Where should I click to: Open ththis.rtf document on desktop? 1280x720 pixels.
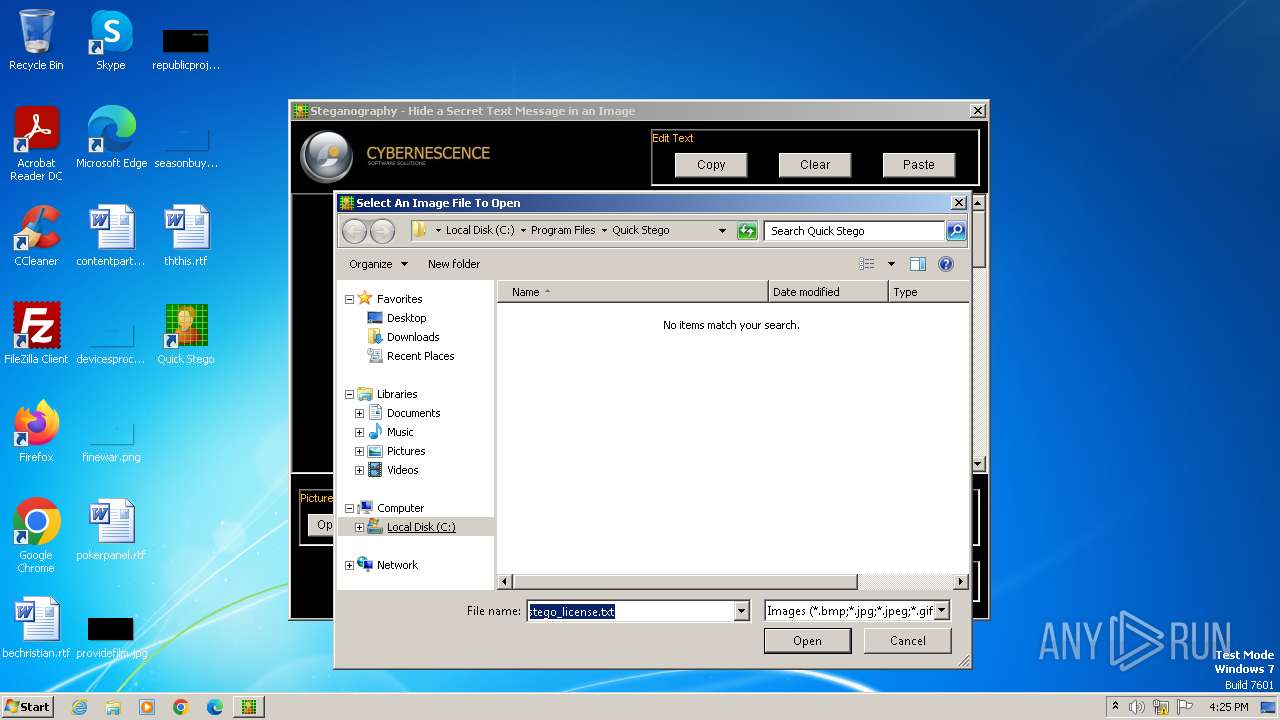pyautogui.click(x=186, y=236)
